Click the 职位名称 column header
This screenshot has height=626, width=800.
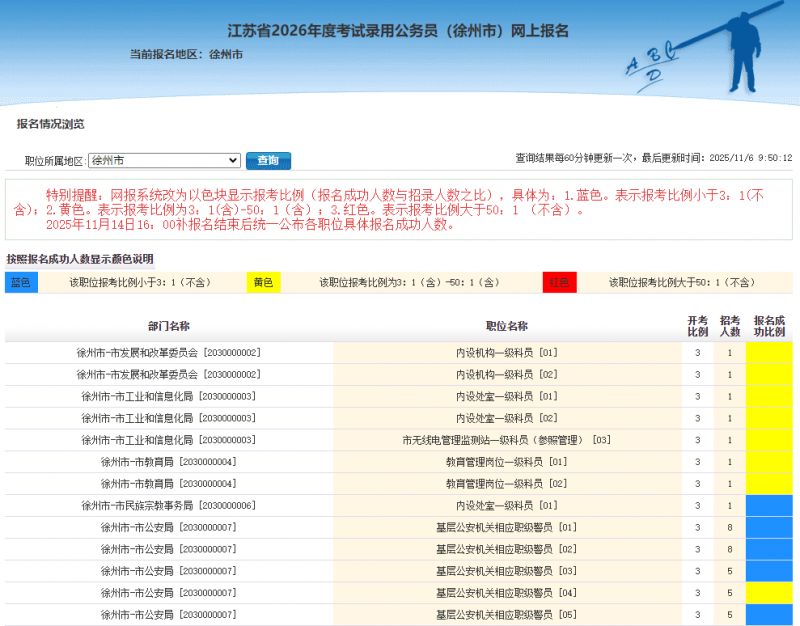click(506, 326)
